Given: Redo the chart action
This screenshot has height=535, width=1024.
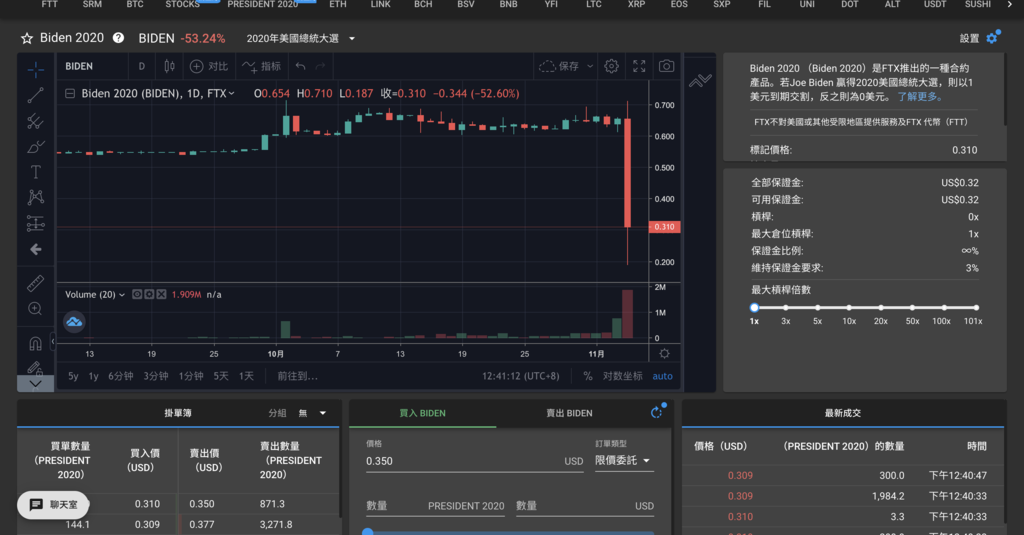Looking at the screenshot, I should pyautogui.click(x=320, y=66).
